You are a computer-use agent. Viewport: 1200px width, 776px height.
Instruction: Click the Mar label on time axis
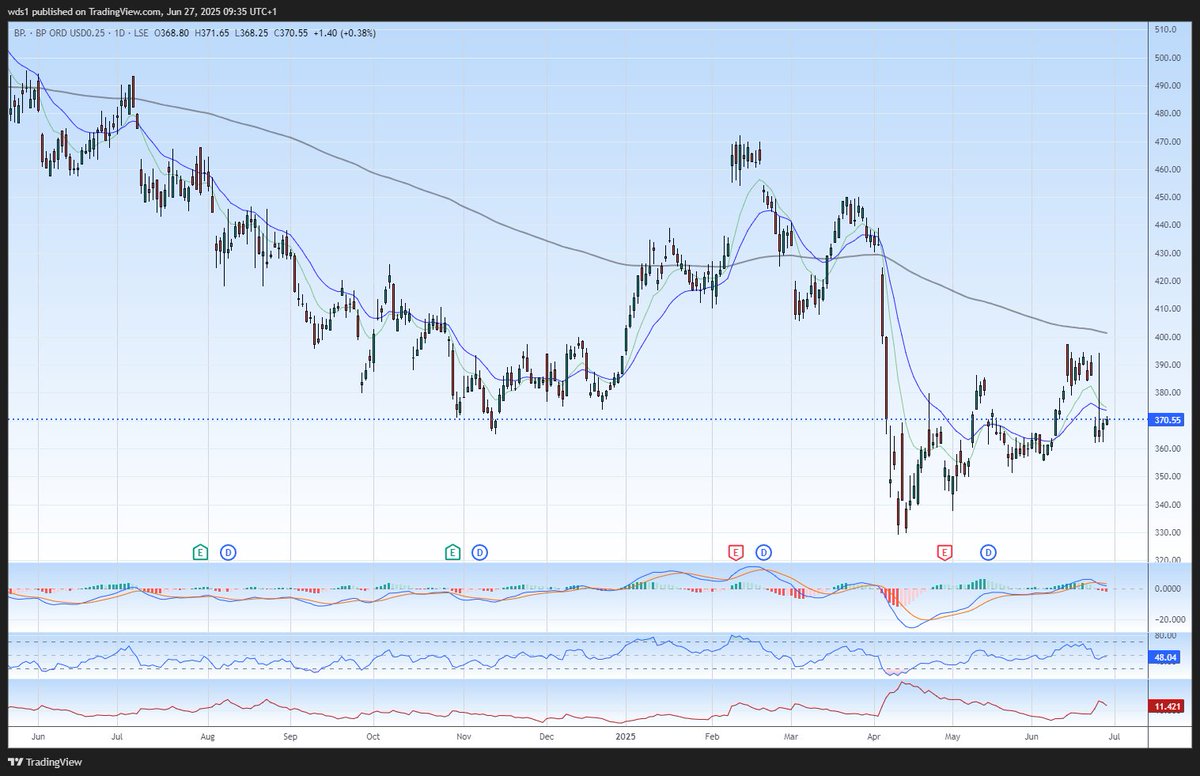(x=791, y=736)
